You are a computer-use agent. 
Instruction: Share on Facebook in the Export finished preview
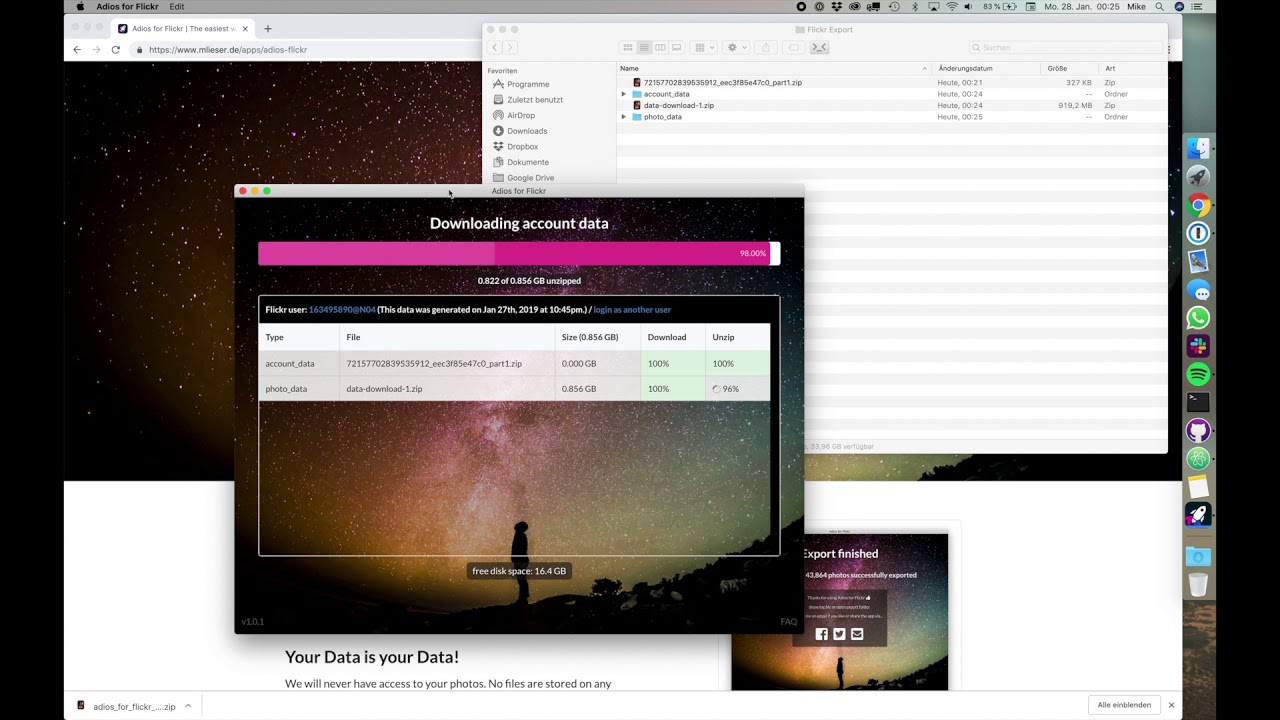point(822,634)
